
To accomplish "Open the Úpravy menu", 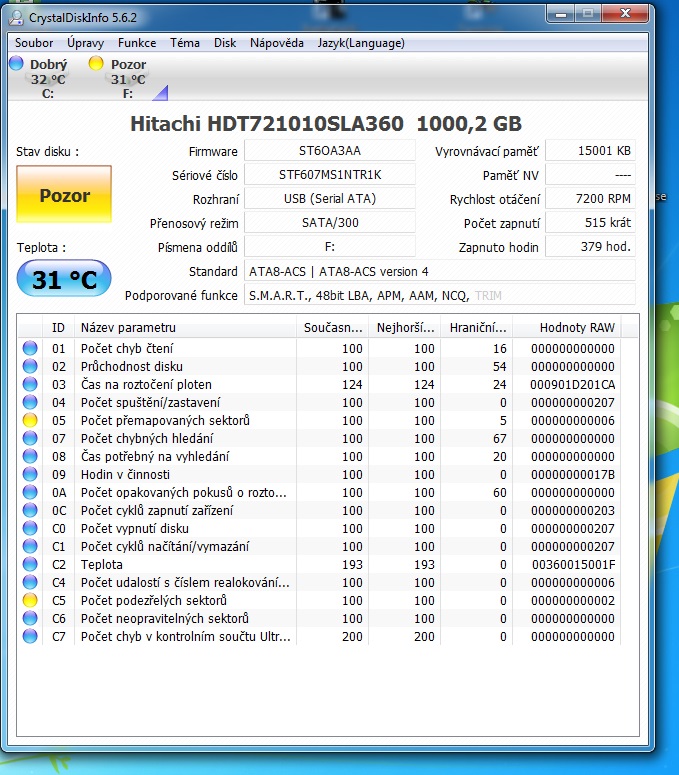I will coord(85,43).
